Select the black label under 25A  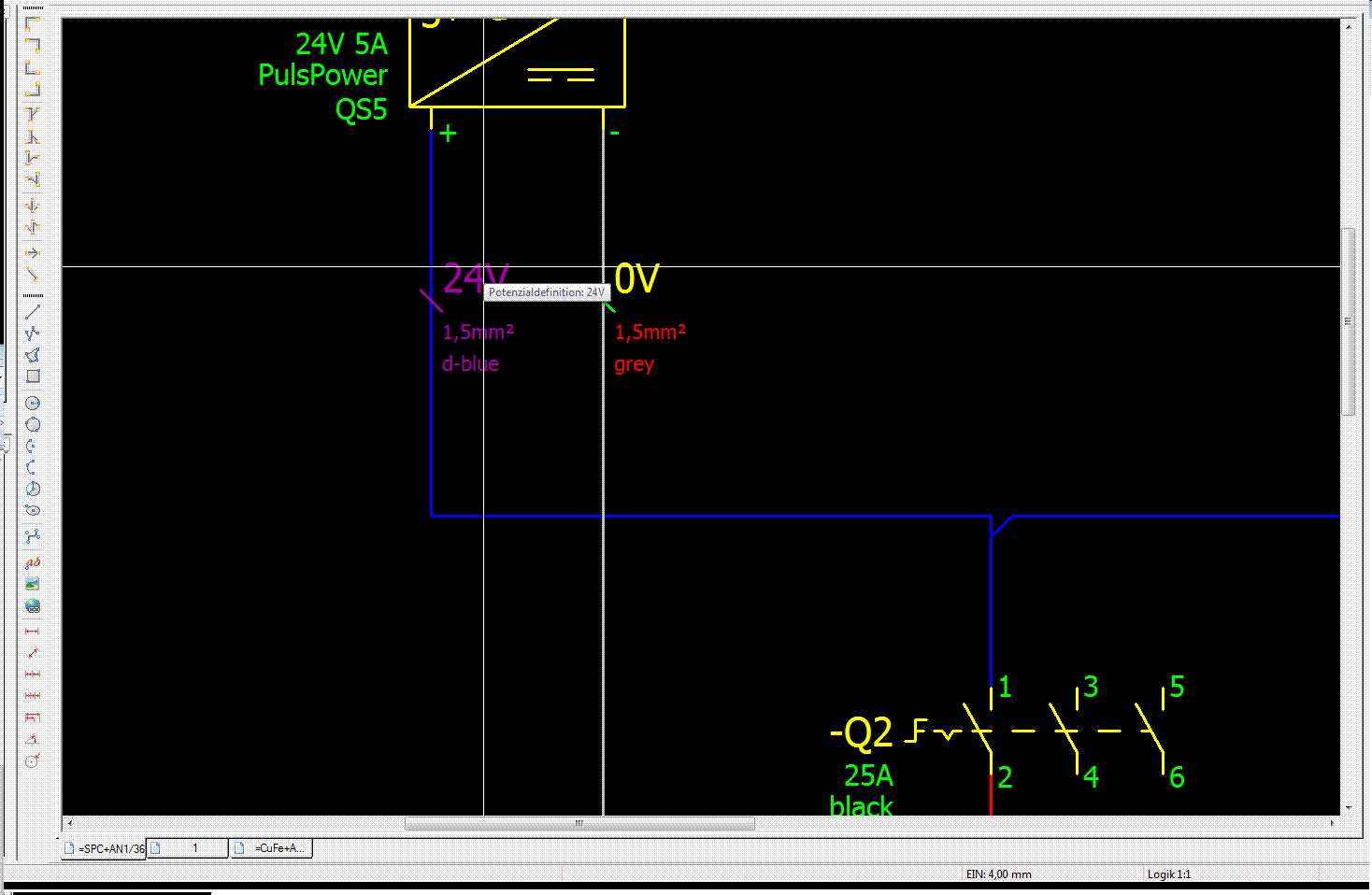(x=861, y=806)
